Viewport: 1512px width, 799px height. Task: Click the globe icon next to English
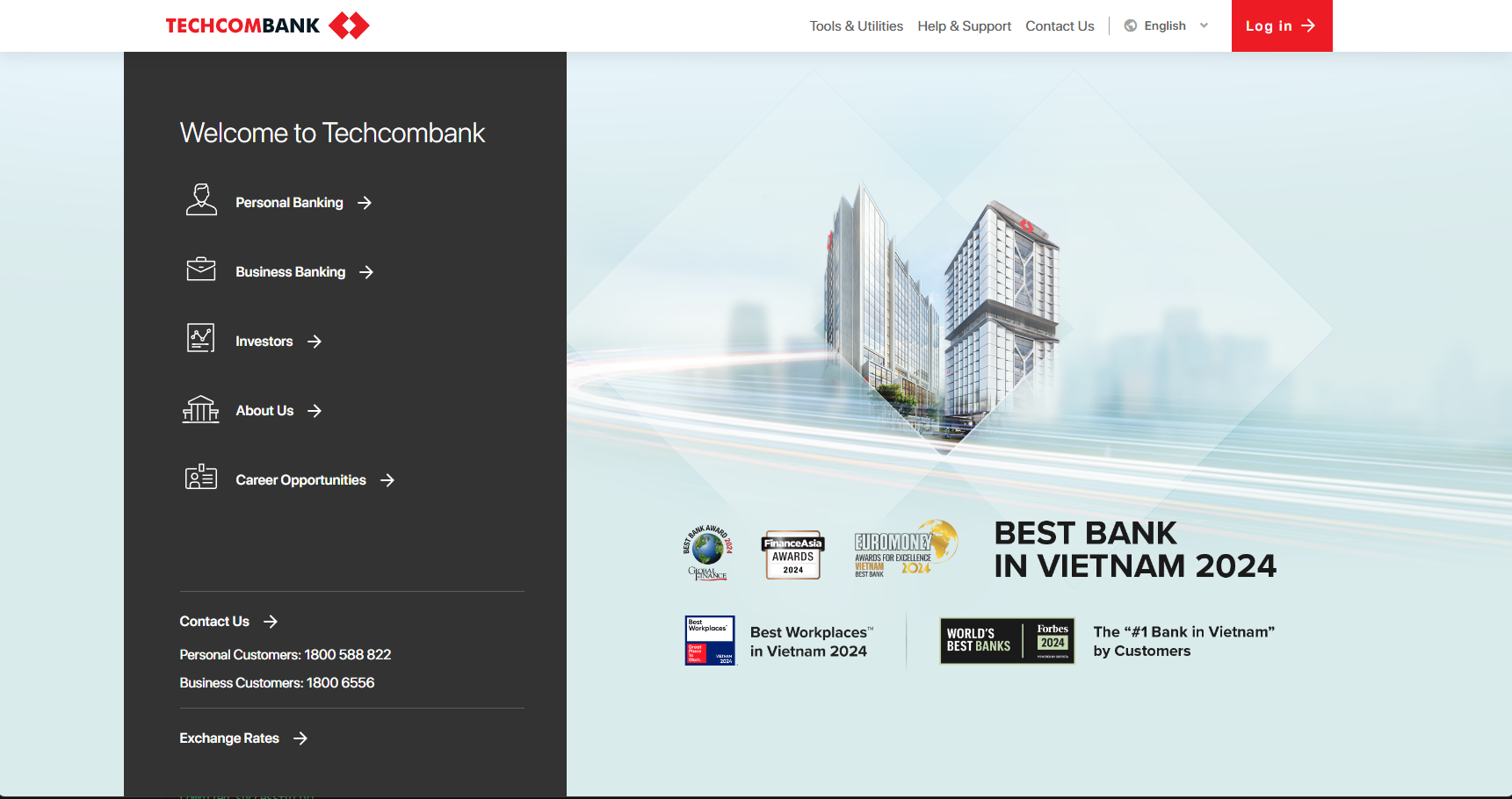(x=1130, y=25)
